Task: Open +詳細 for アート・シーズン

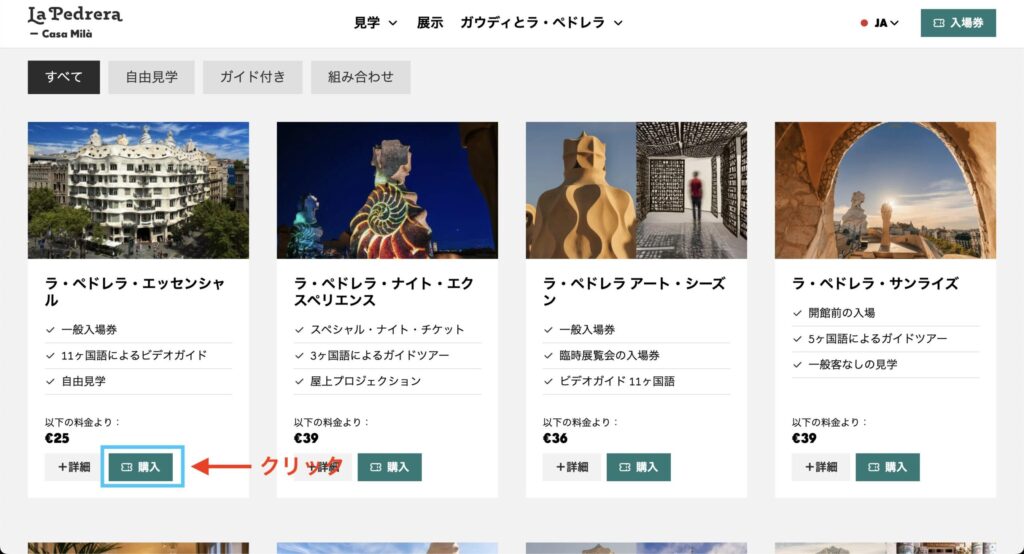Action: tap(571, 467)
